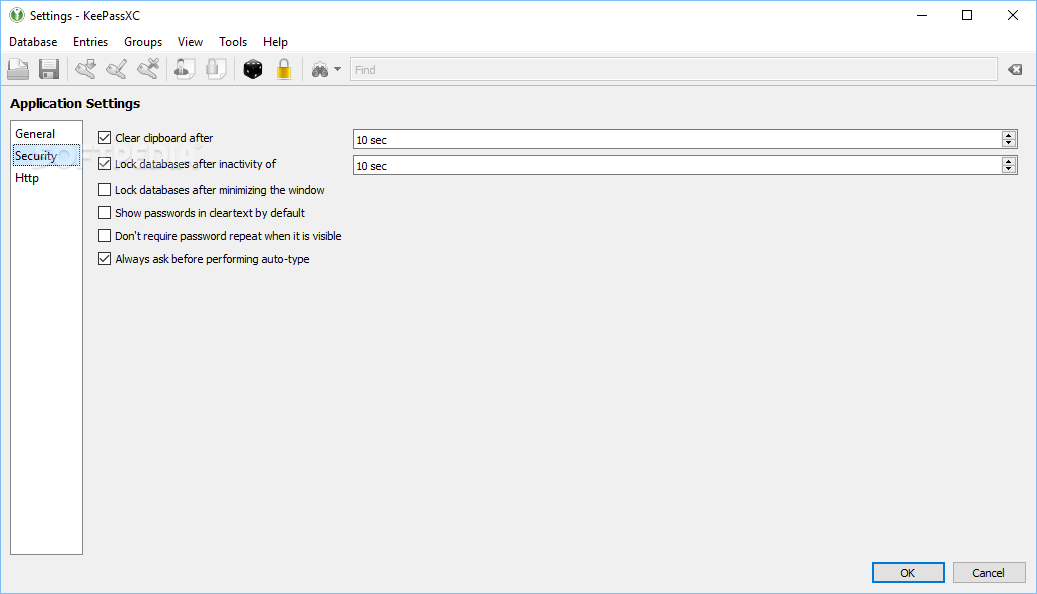Image resolution: width=1037 pixels, height=594 pixels.
Task: Close the KeePassXC window
Action: click(x=1013, y=15)
